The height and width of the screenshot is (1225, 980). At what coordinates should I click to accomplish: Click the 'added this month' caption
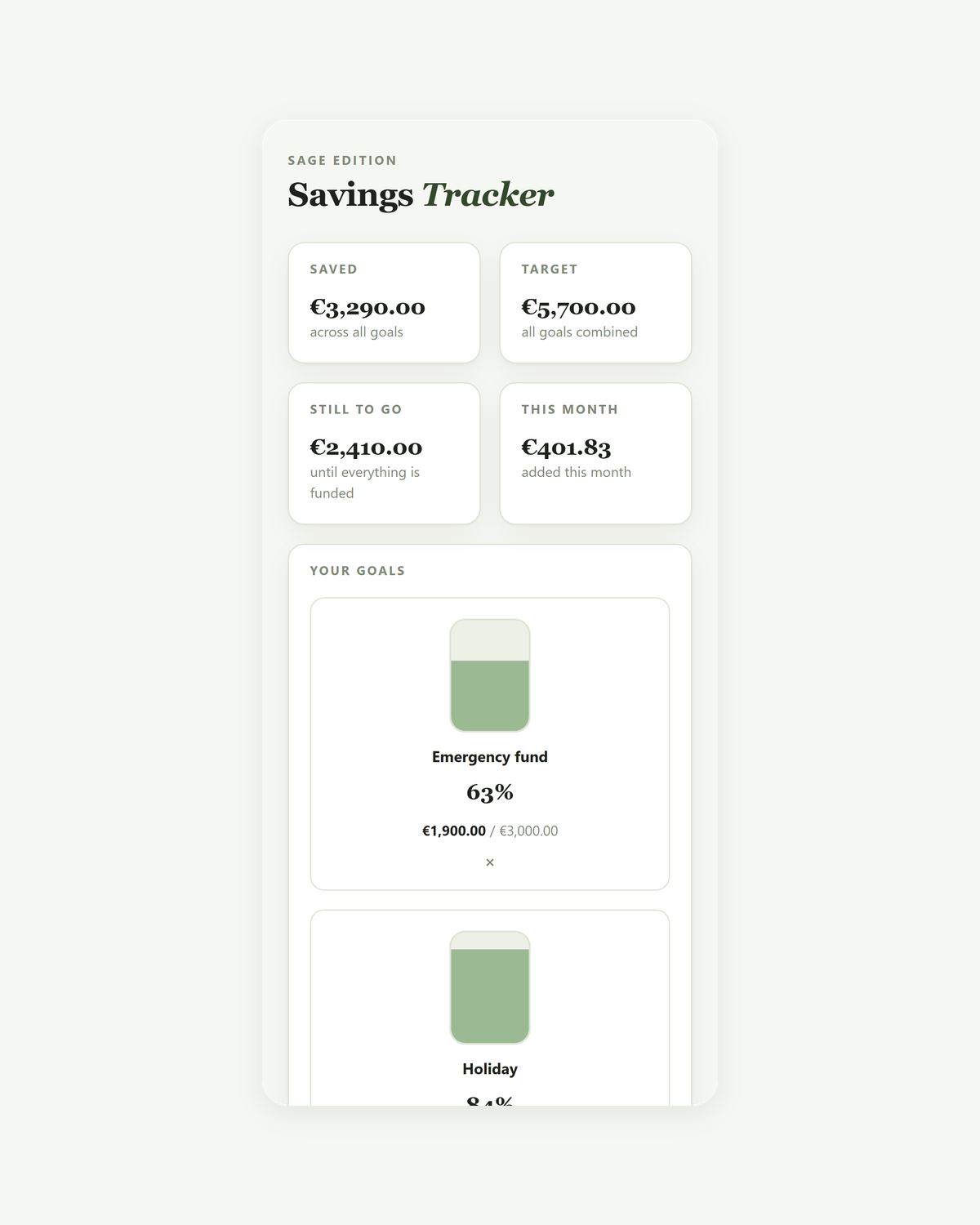(576, 472)
